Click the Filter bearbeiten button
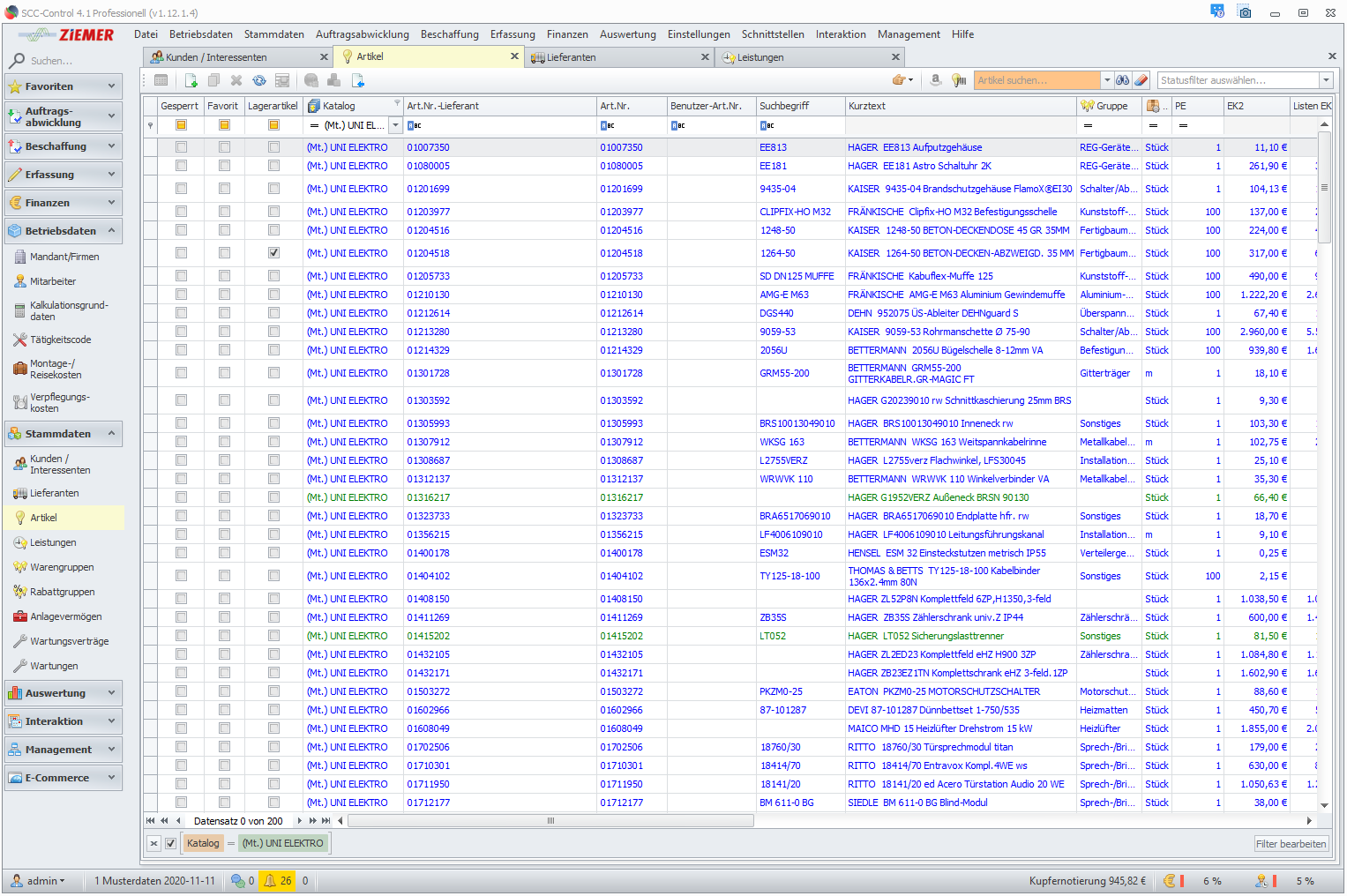Image resolution: width=1347 pixels, height=896 pixels. [1291, 844]
